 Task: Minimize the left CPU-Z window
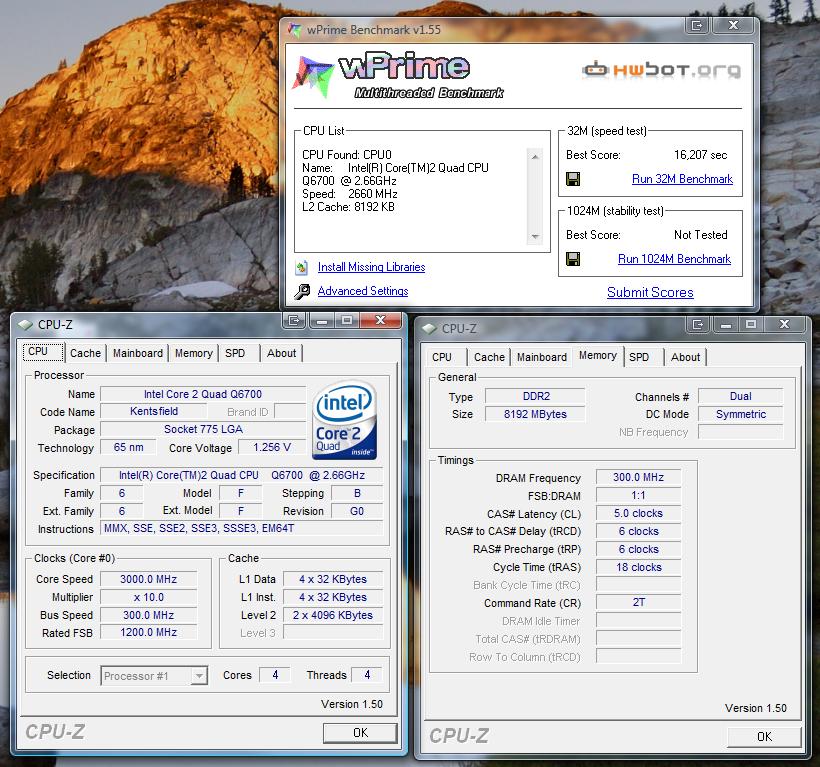tap(322, 320)
